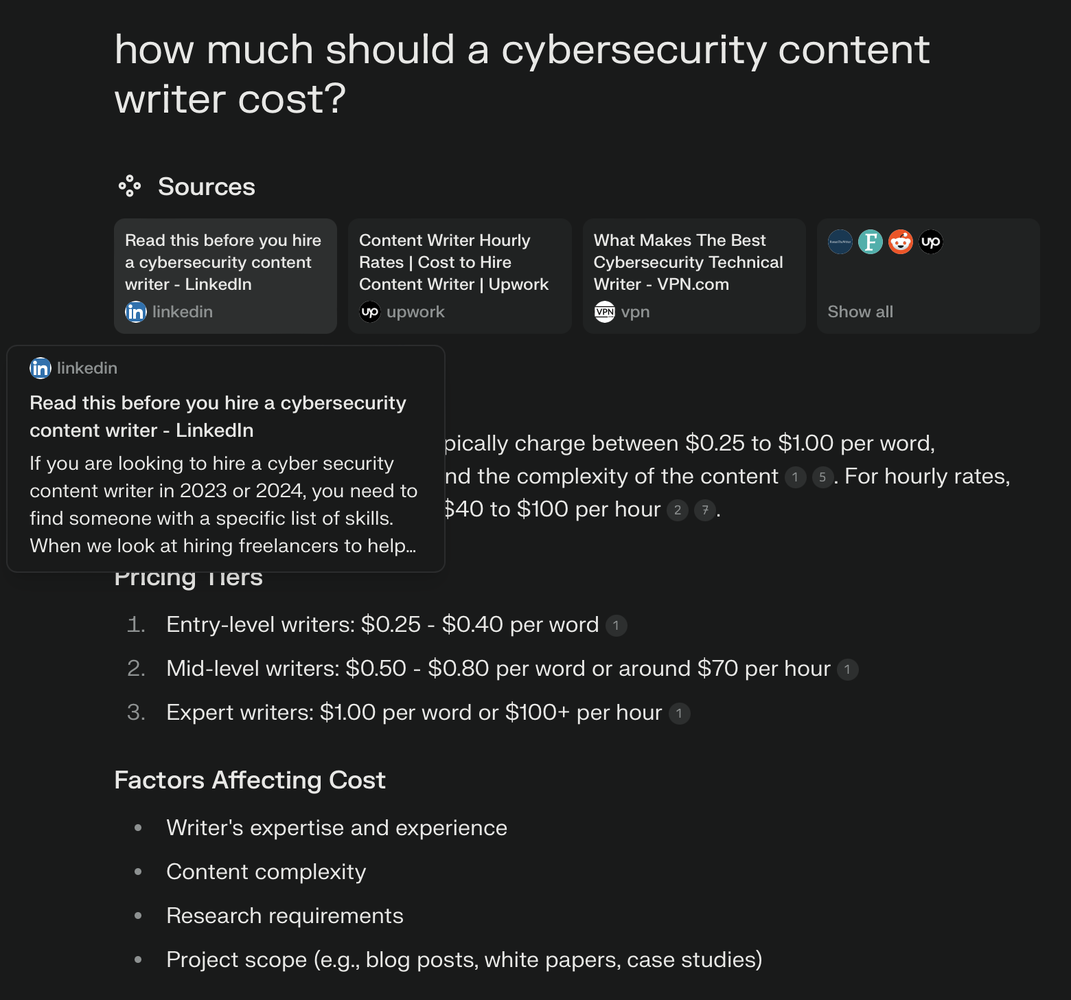Select the Reddit icon in the Show all card
Image resolution: width=1071 pixels, height=1000 pixels.
point(900,241)
